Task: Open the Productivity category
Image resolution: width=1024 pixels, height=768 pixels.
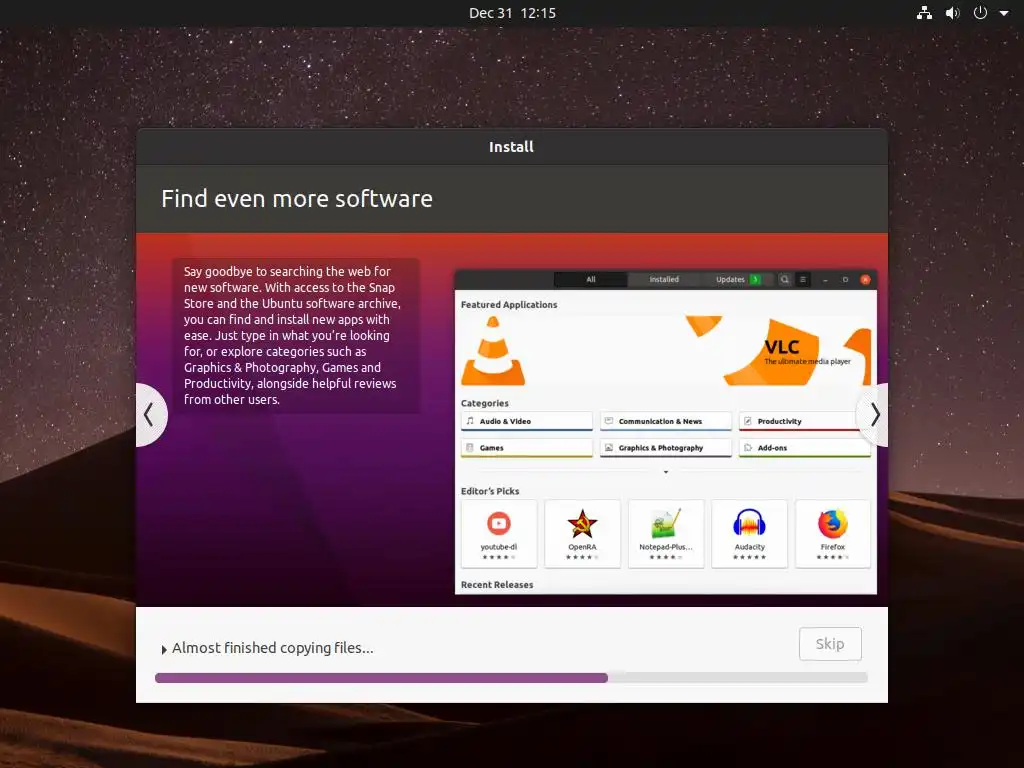Action: (x=805, y=421)
